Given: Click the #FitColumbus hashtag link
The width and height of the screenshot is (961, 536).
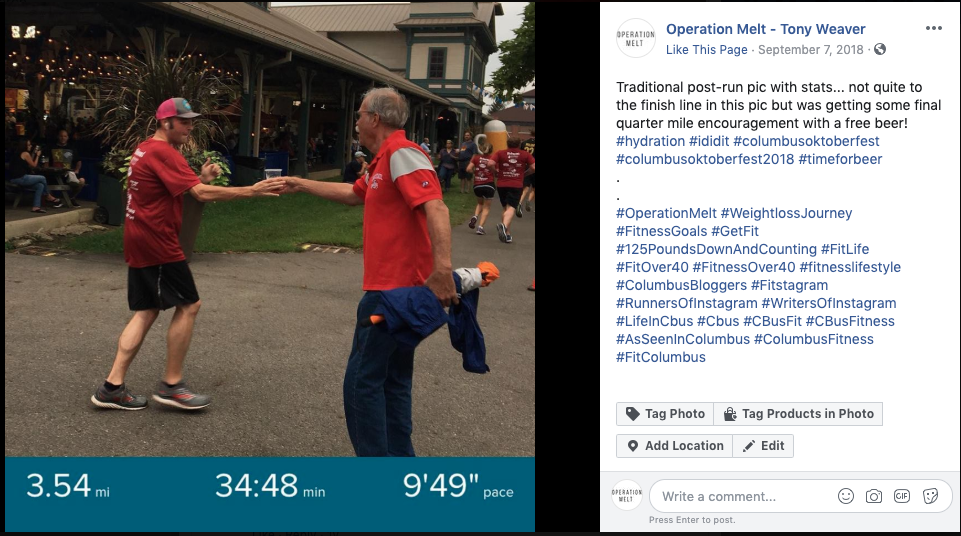Looking at the screenshot, I should point(661,358).
